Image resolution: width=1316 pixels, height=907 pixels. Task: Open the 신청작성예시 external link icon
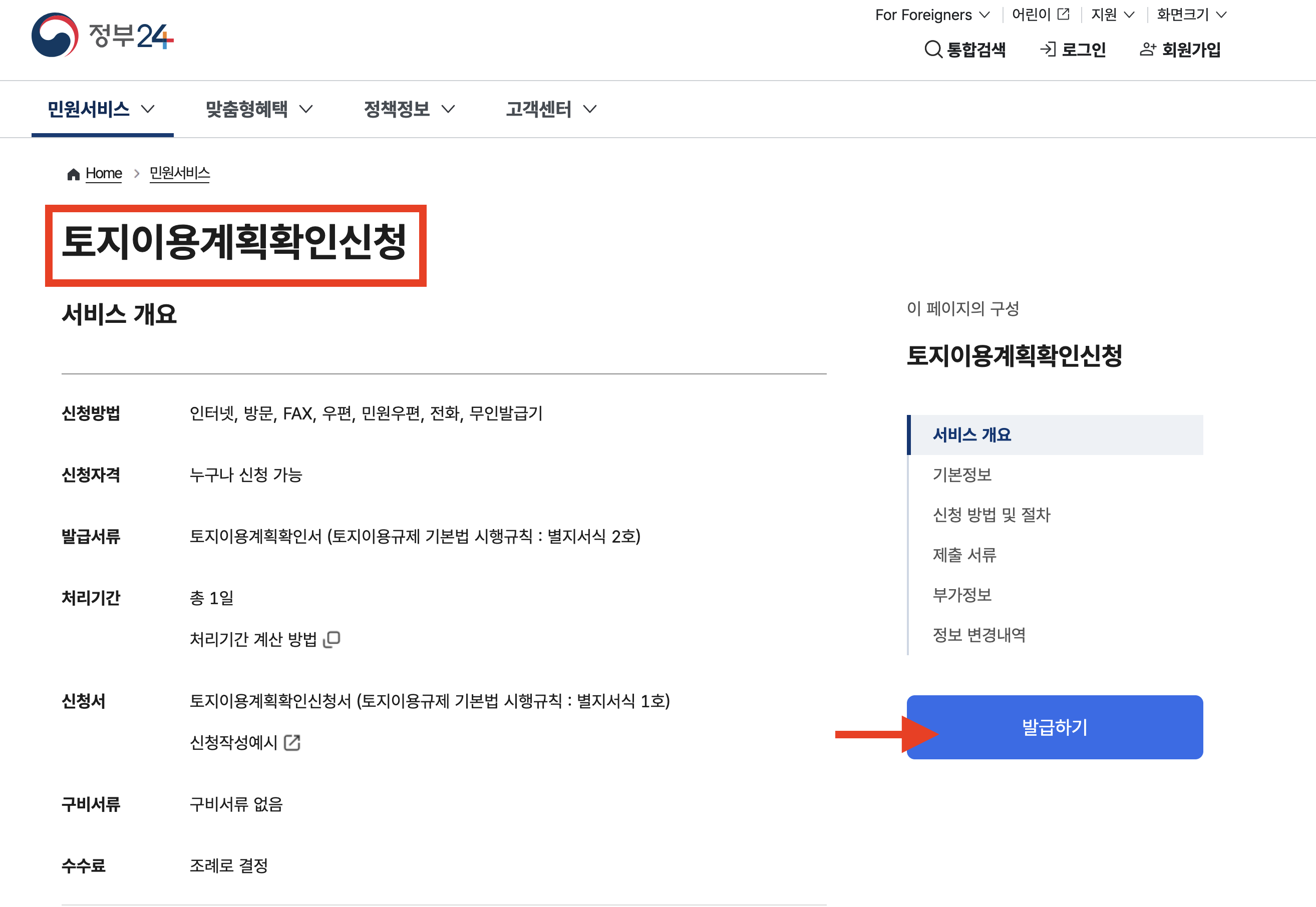[292, 742]
